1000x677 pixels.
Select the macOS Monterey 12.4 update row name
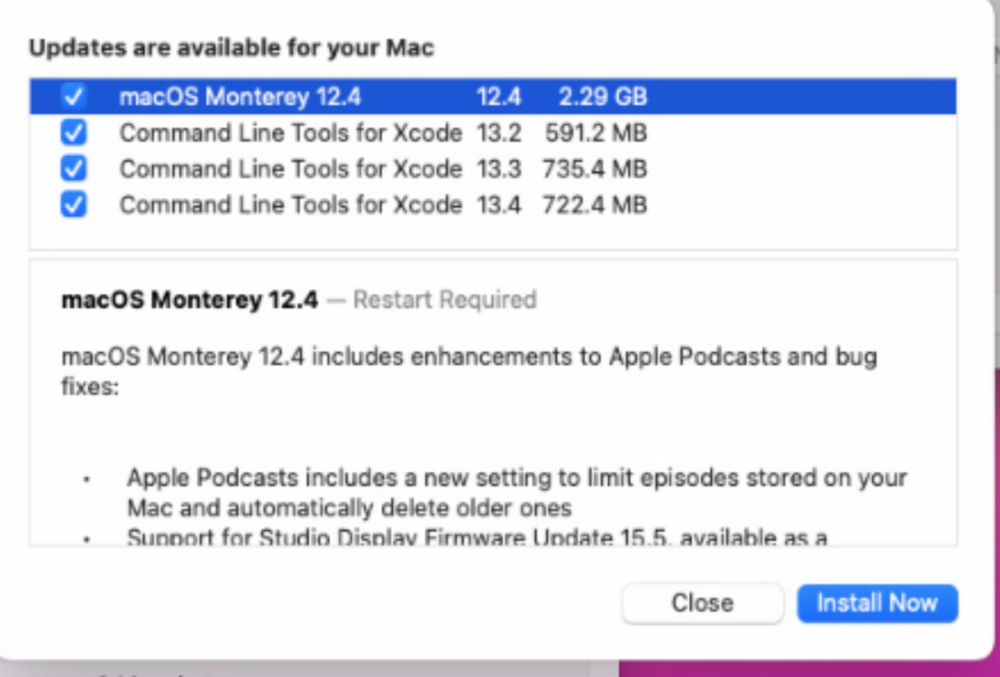click(x=240, y=97)
